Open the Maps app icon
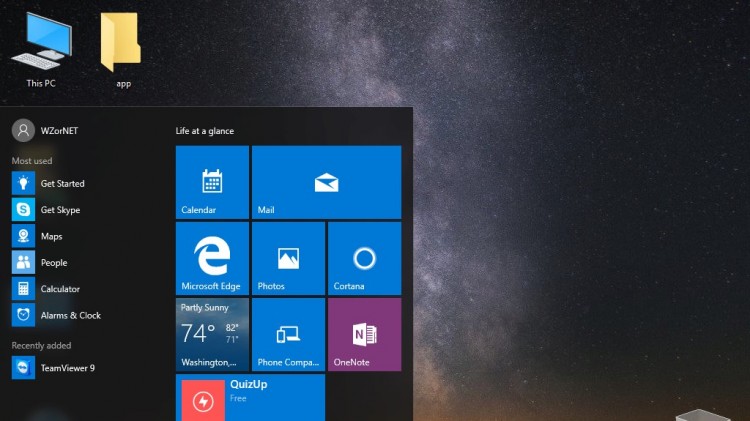750x421 pixels. click(23, 236)
